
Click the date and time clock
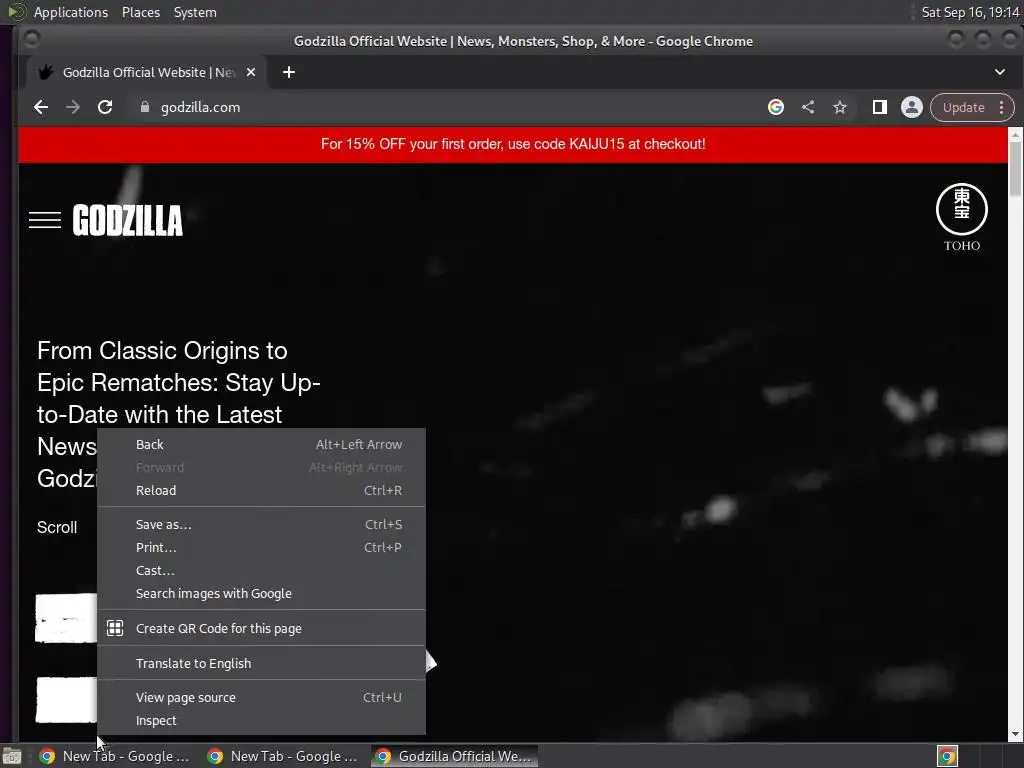tap(970, 12)
